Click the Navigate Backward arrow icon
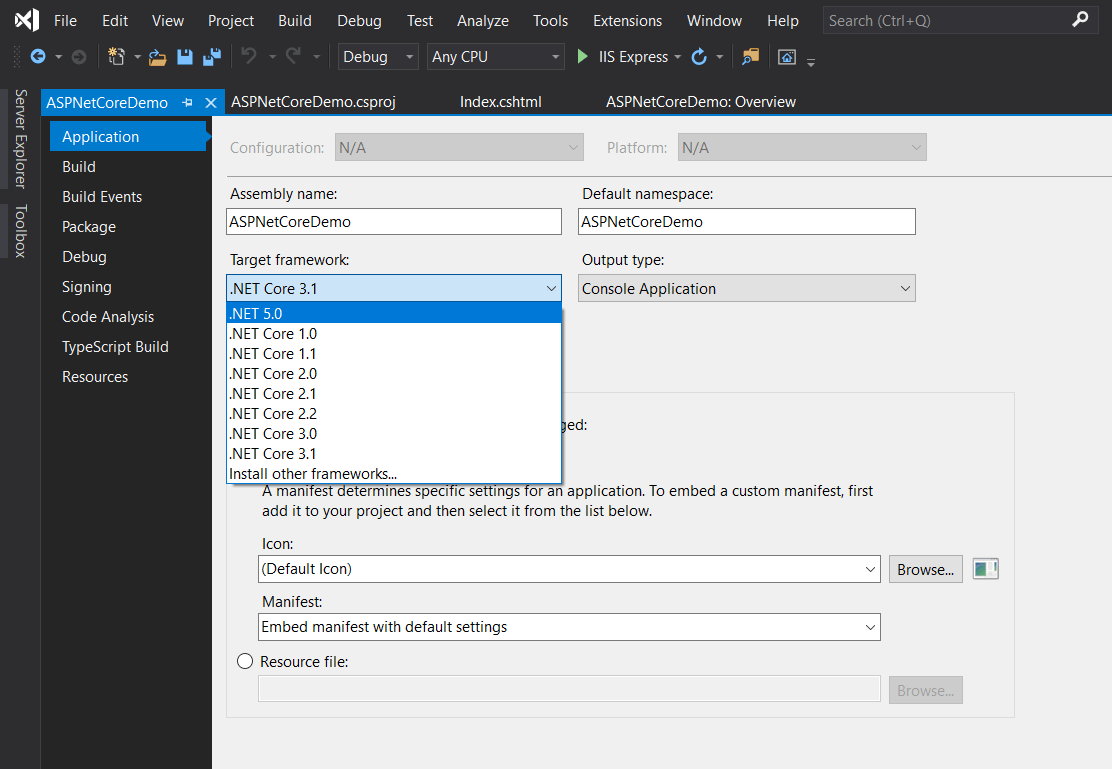This screenshot has width=1112, height=769. click(38, 57)
